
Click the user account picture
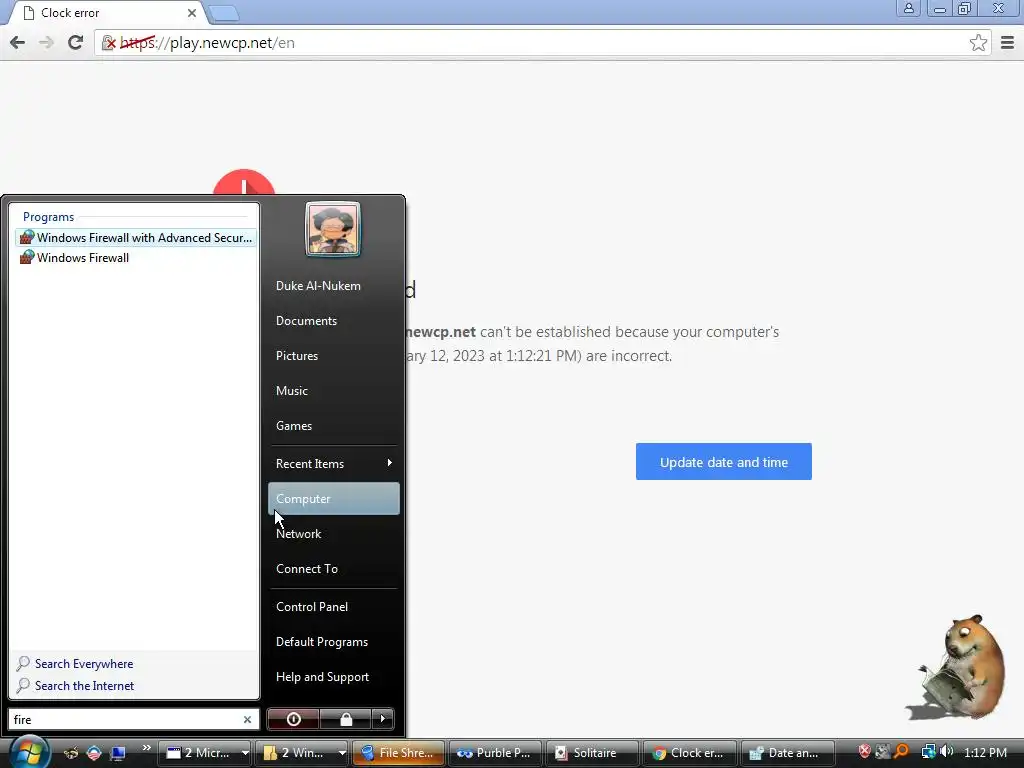[x=332, y=229]
